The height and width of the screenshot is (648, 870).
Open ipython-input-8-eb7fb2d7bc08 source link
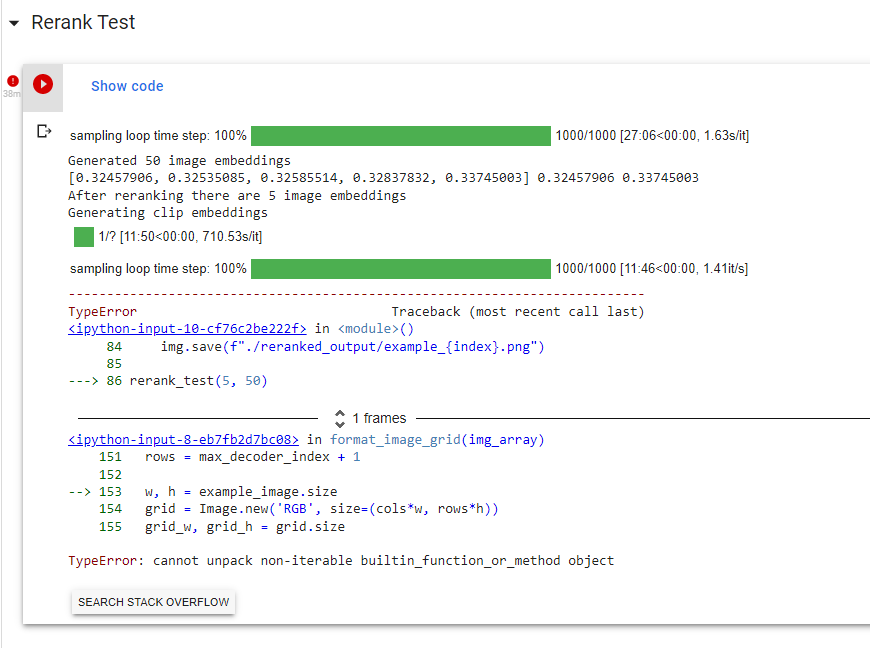tap(184, 439)
